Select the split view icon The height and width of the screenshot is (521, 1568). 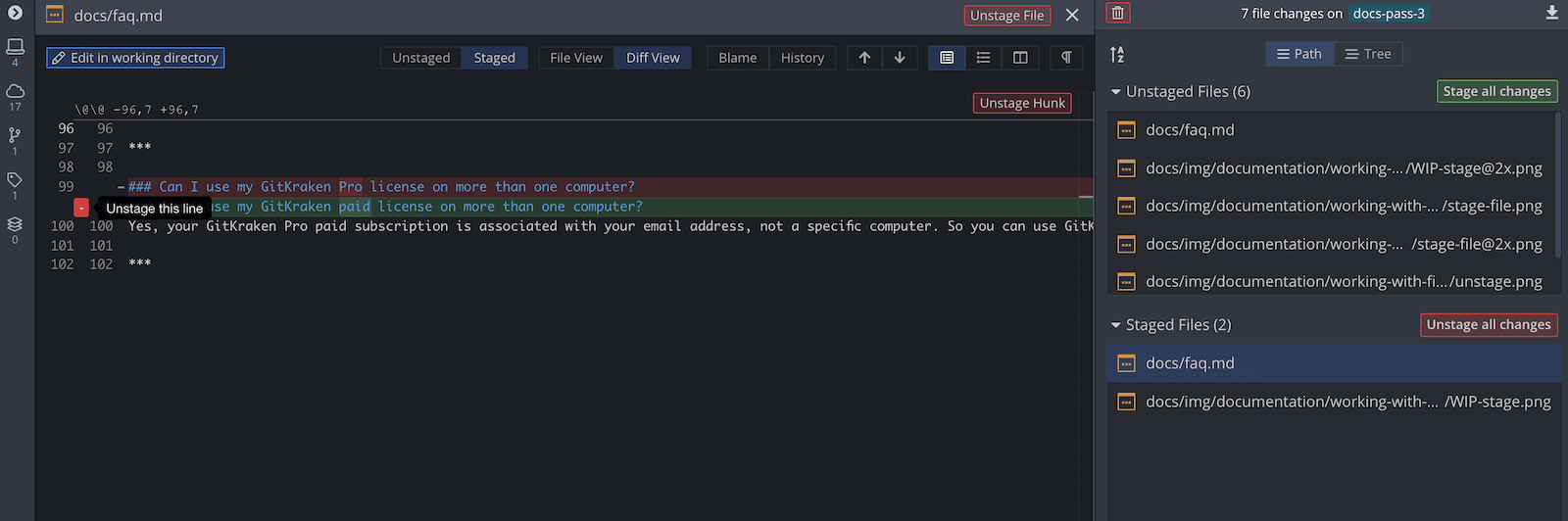pyautogui.click(x=1020, y=58)
